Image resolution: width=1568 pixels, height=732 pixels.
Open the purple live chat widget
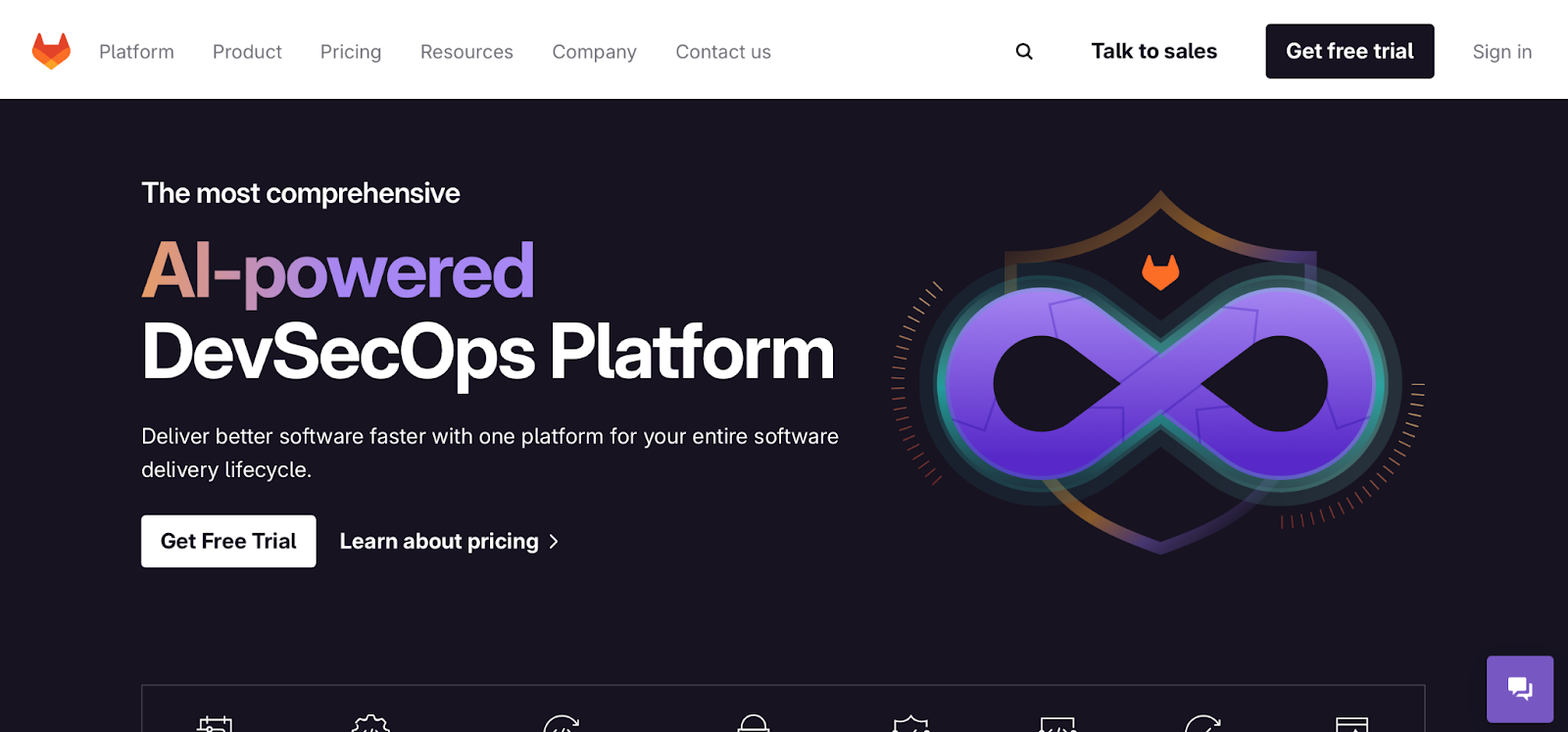click(x=1520, y=689)
